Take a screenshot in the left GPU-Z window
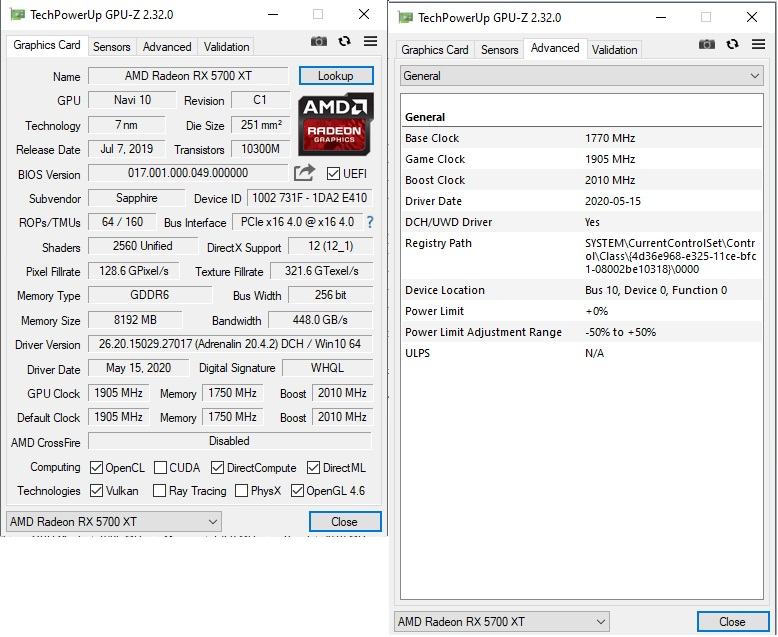Image resolution: width=778 pixels, height=637 pixels. point(319,41)
